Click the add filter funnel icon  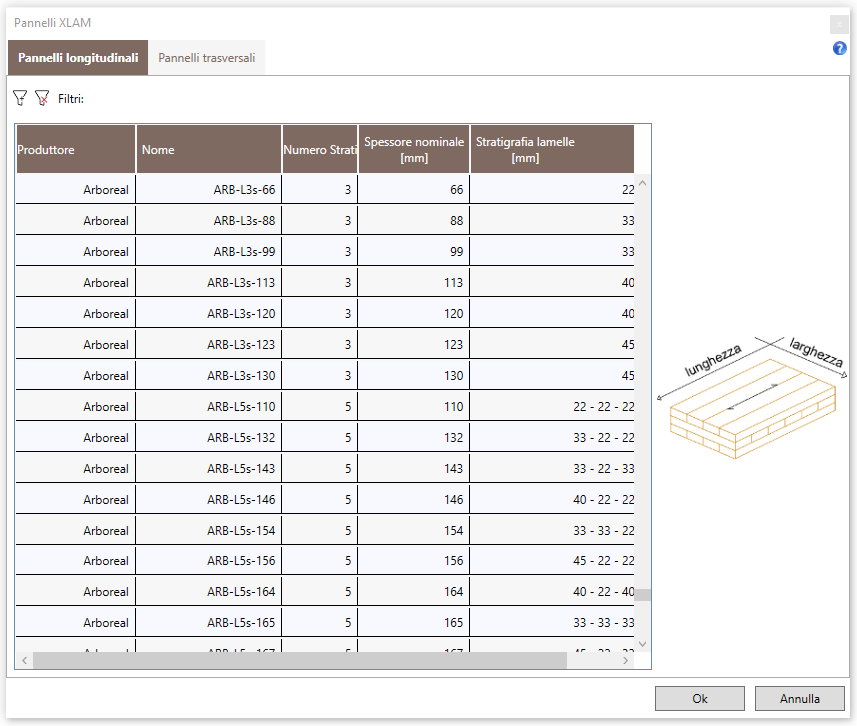tap(20, 98)
